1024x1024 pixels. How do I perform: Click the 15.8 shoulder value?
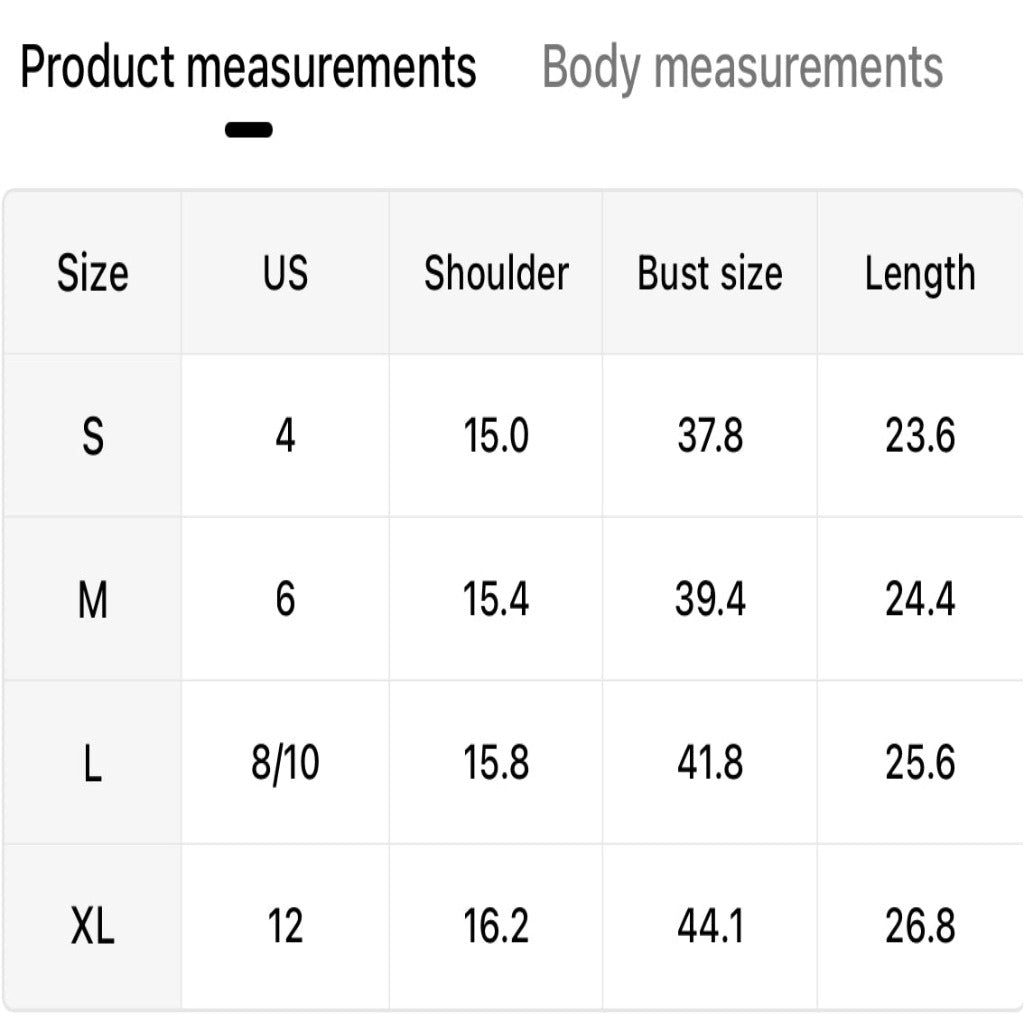point(496,763)
